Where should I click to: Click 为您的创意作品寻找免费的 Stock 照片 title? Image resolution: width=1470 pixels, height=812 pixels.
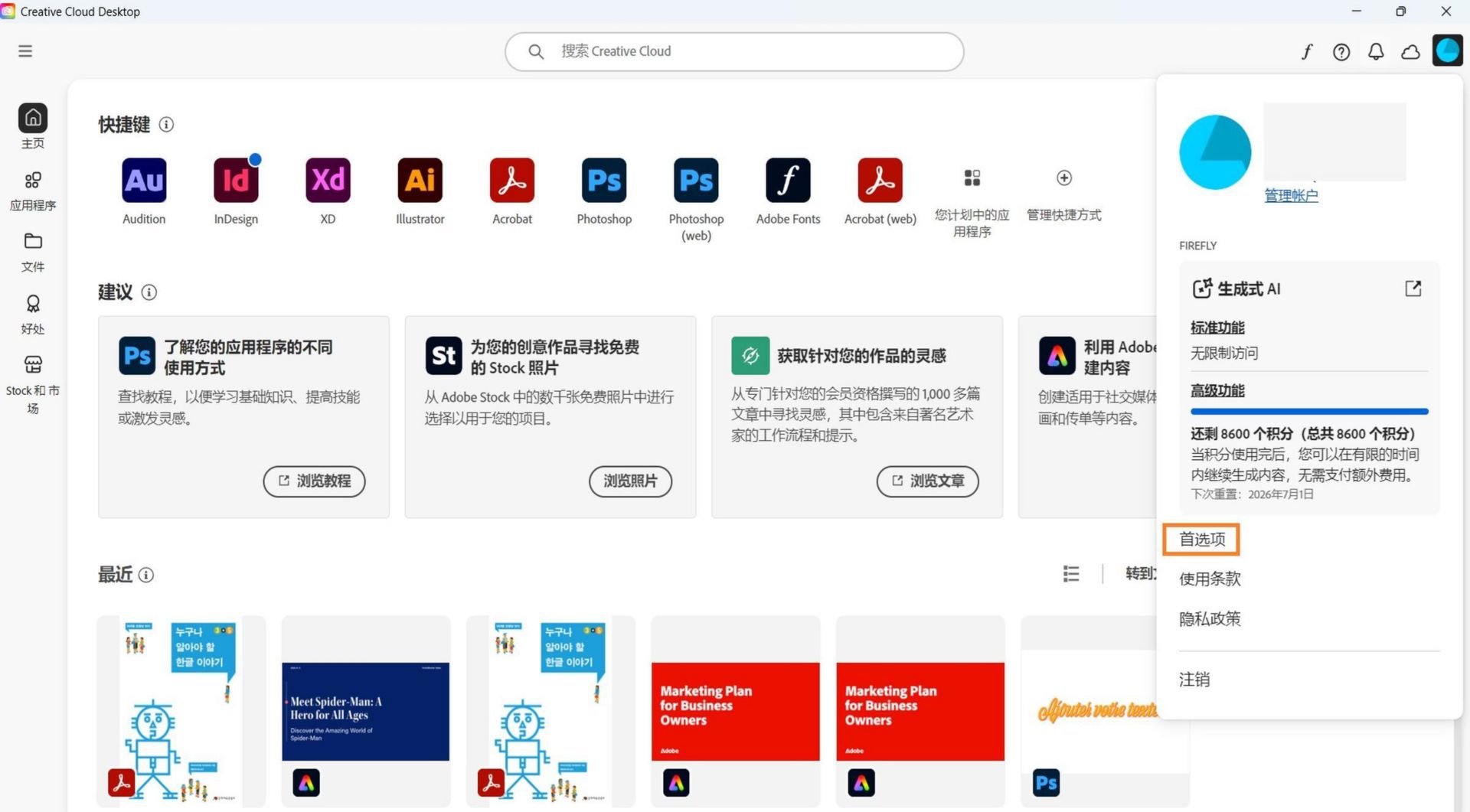[x=554, y=357]
